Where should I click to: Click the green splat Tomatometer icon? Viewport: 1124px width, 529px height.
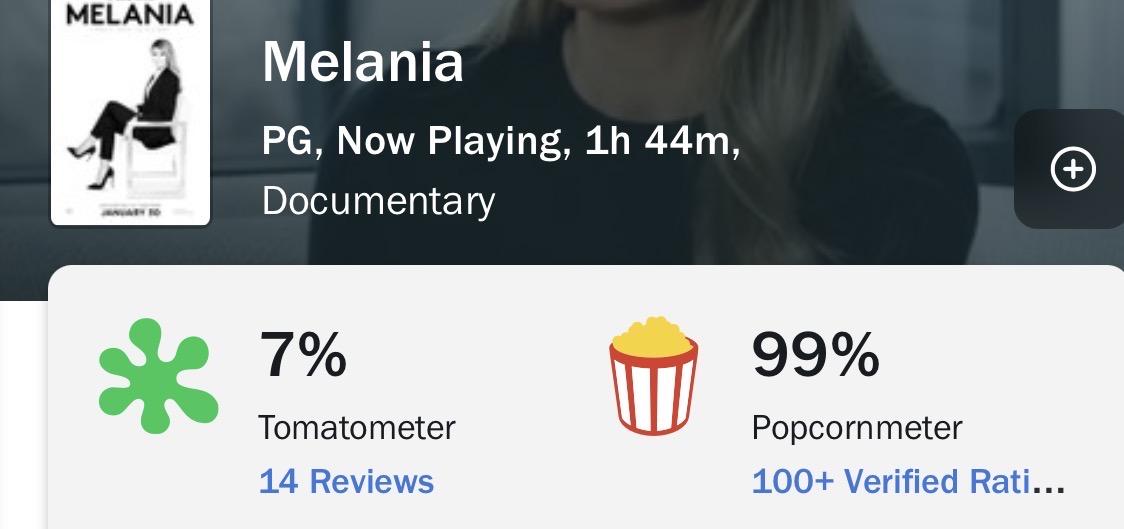click(157, 376)
